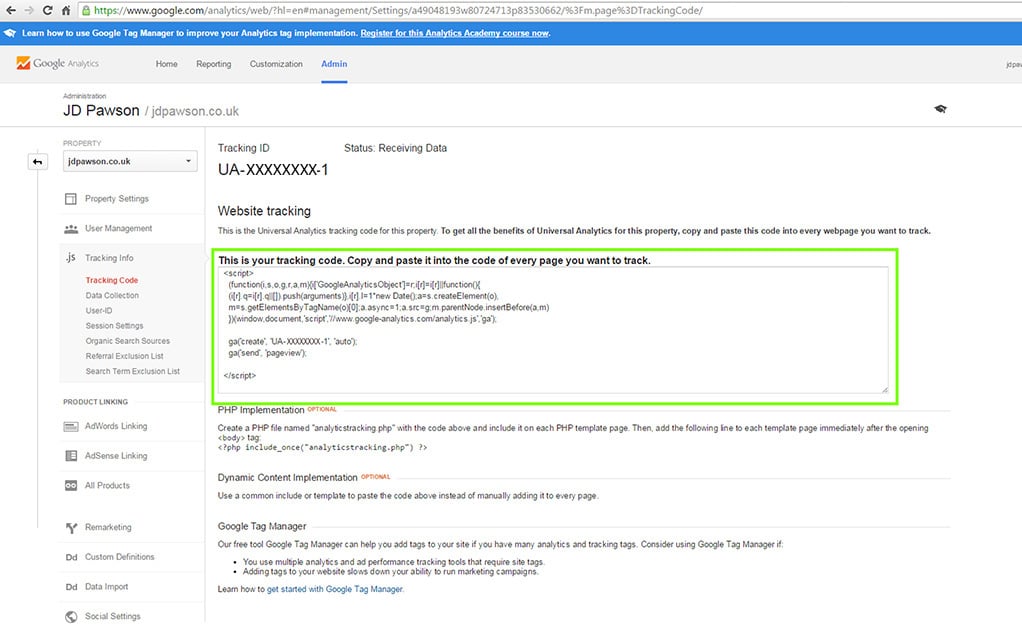The height and width of the screenshot is (639, 1022).
Task: Click the Website tracking heading
Action: (264, 211)
